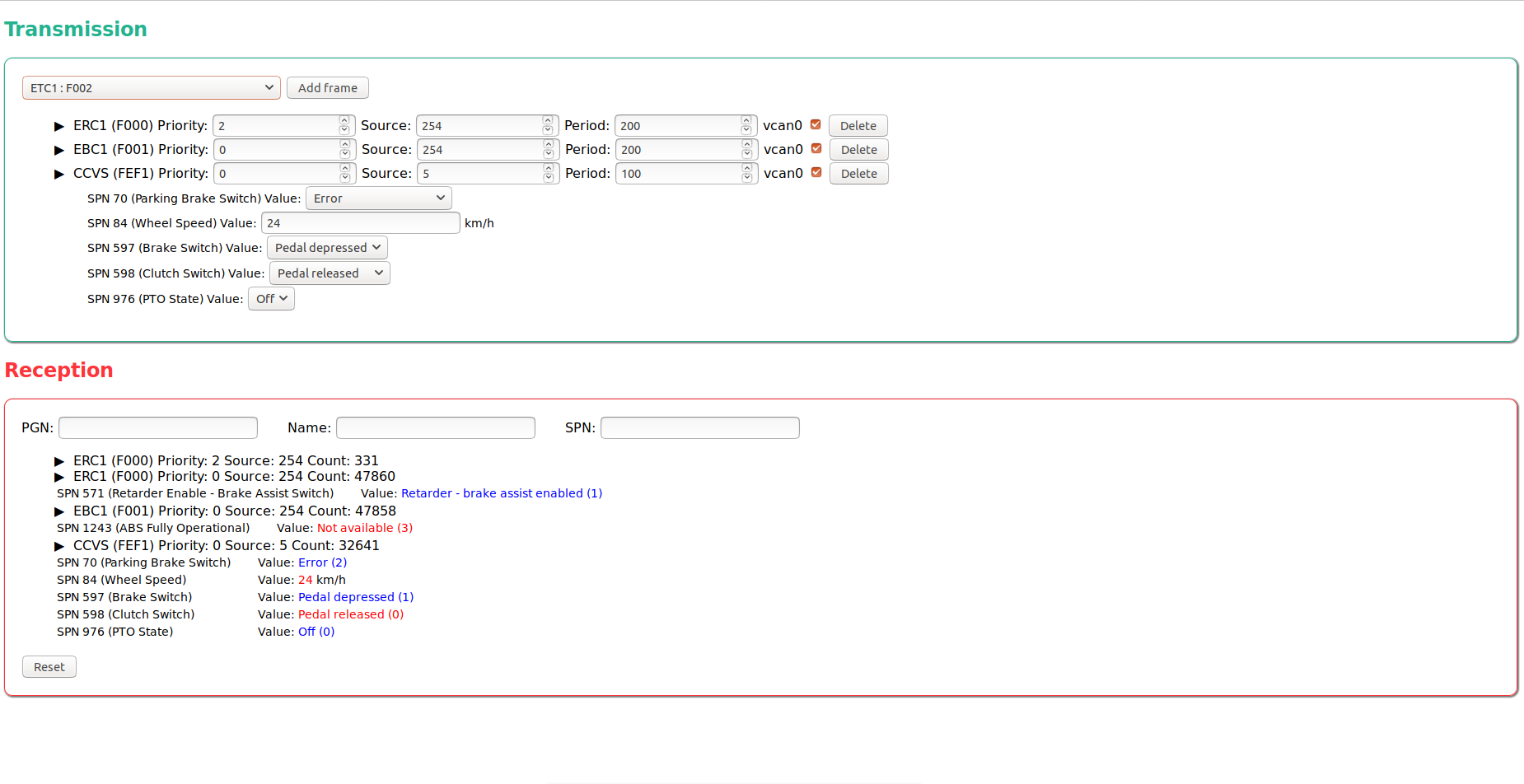The image size is (1524, 784).
Task: Delete the CCVS (FEF1) frame
Action: click(859, 174)
